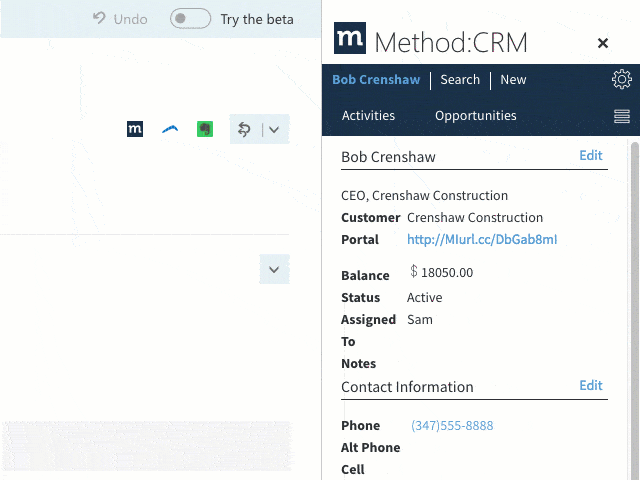Edit the Contact Information section
This screenshot has height=480, width=640.
click(591, 385)
